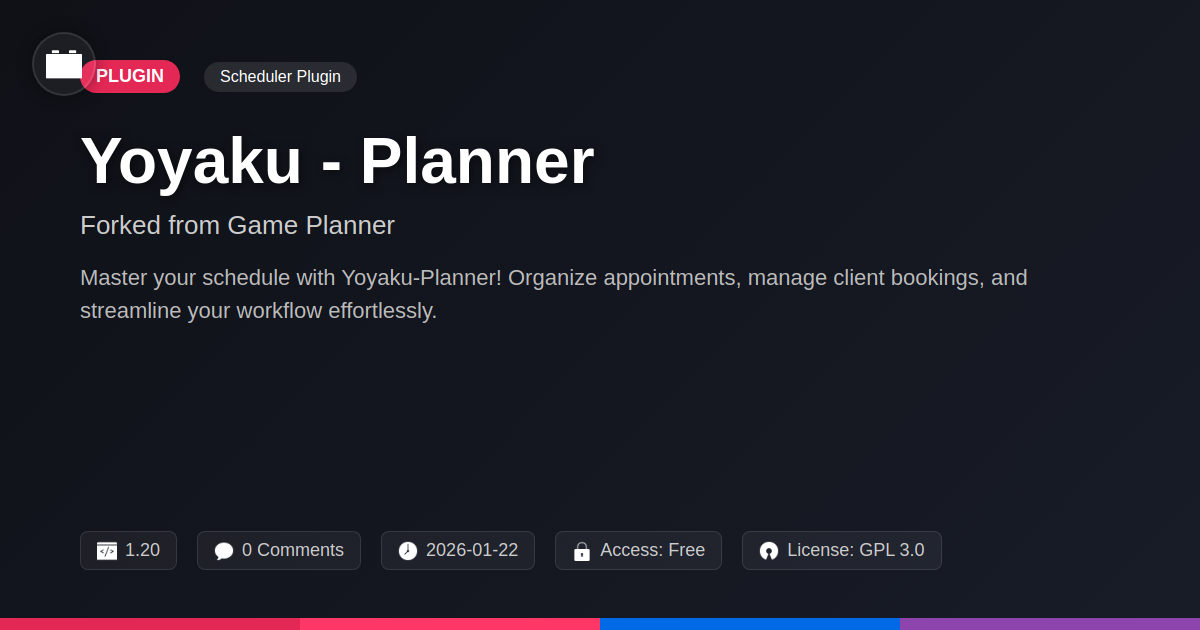Click the Forked from Game Planner subtitle
The width and height of the screenshot is (1200, 630).
pos(237,225)
